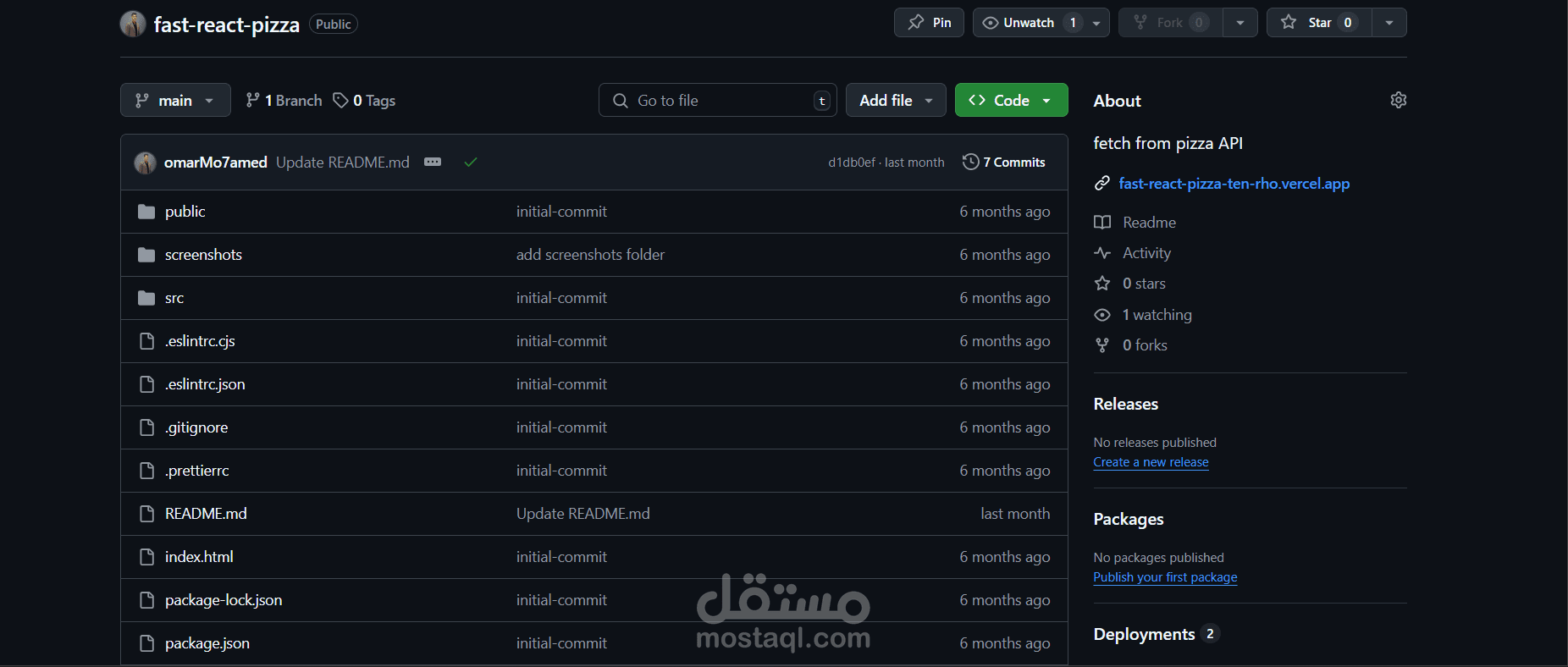This screenshot has height=667, width=1568.
Task: Click the file icon beside package.json
Action: (x=146, y=643)
